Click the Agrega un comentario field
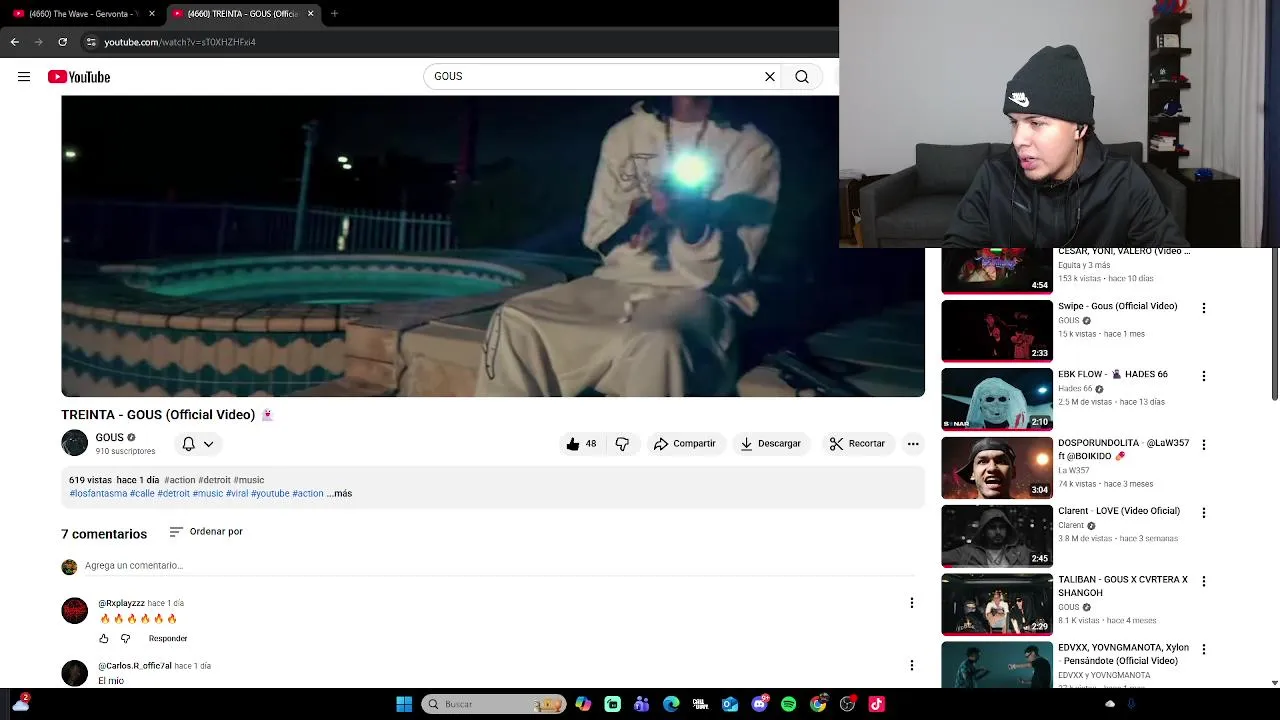1280x720 pixels. click(x=500, y=566)
